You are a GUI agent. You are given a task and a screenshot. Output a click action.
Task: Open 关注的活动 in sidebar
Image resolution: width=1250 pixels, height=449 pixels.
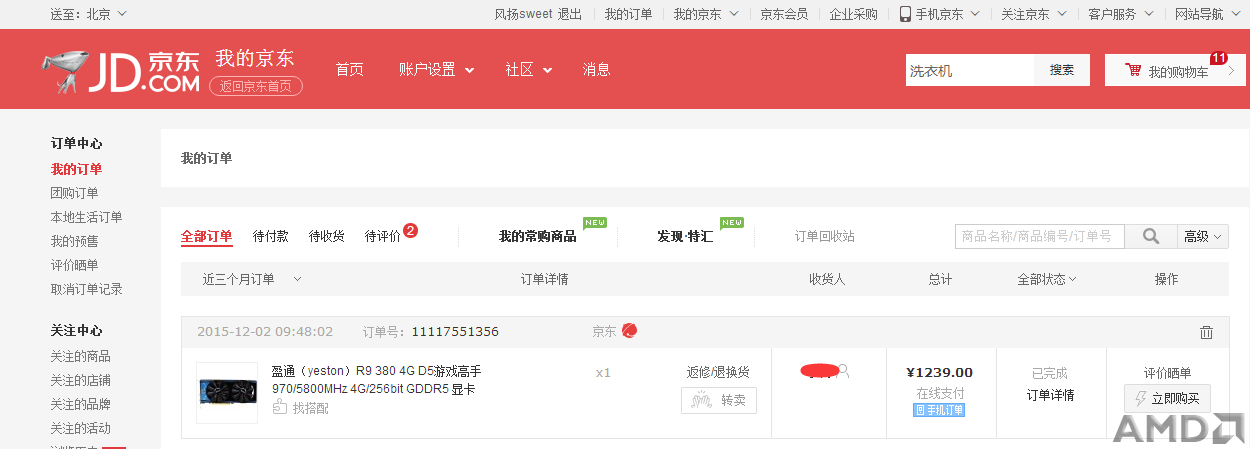(x=80, y=428)
